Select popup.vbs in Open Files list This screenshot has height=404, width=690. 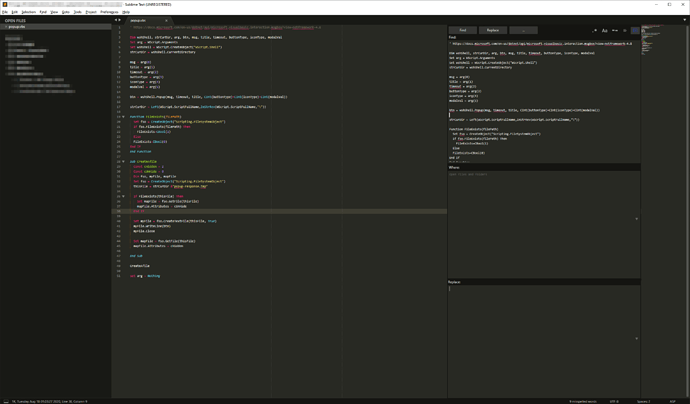pos(56,27)
